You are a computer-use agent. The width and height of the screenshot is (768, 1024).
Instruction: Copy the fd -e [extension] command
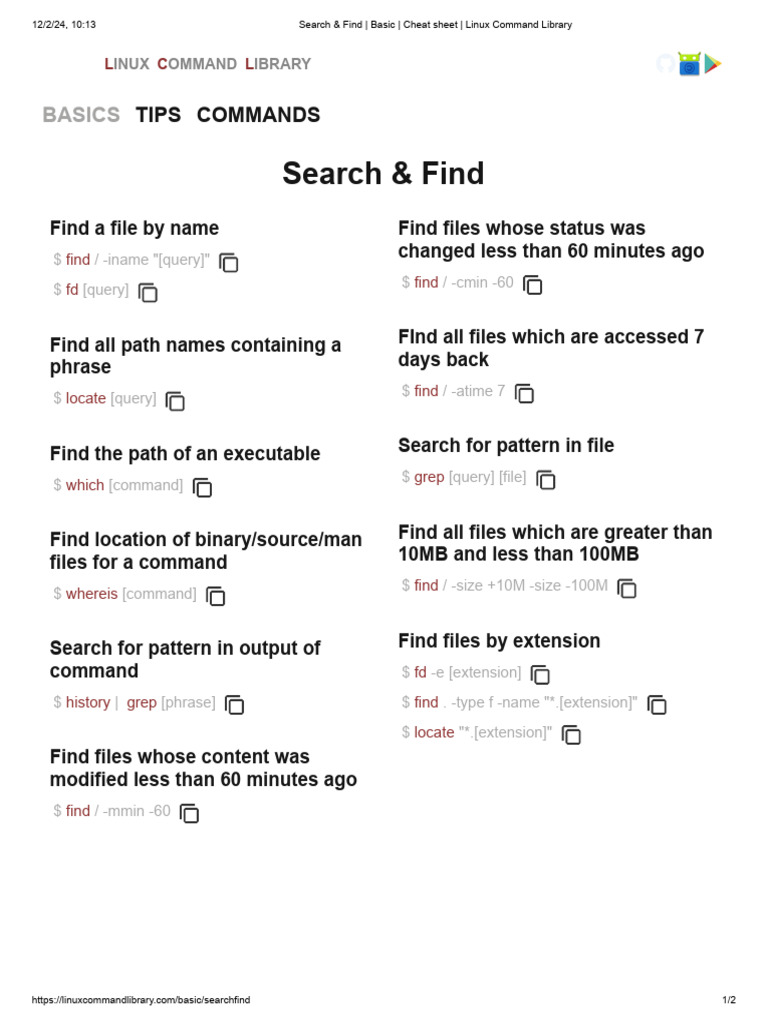[x=540, y=675]
